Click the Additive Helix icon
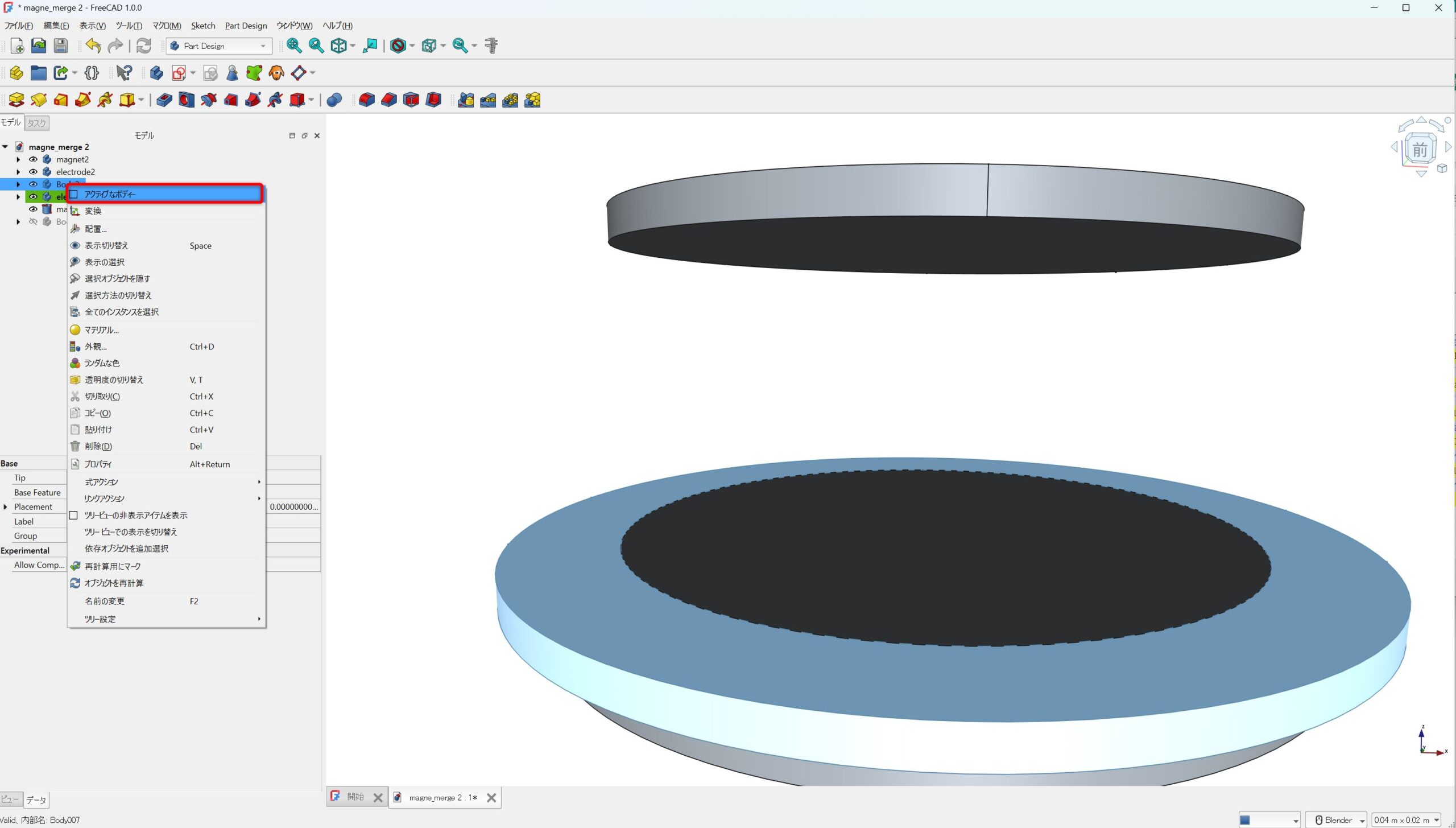This screenshot has width=1456, height=828. tap(105, 100)
